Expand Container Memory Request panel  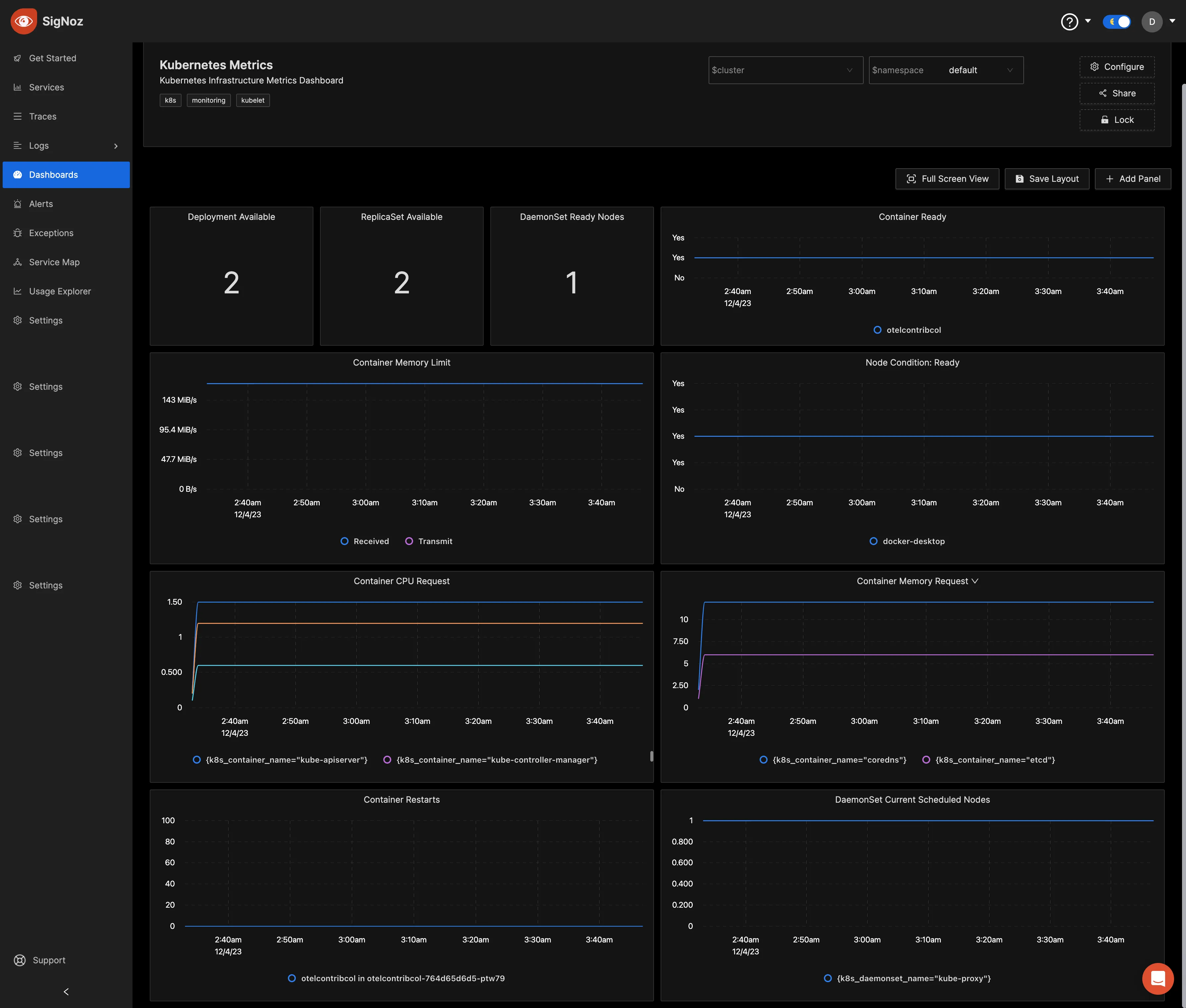click(x=975, y=581)
